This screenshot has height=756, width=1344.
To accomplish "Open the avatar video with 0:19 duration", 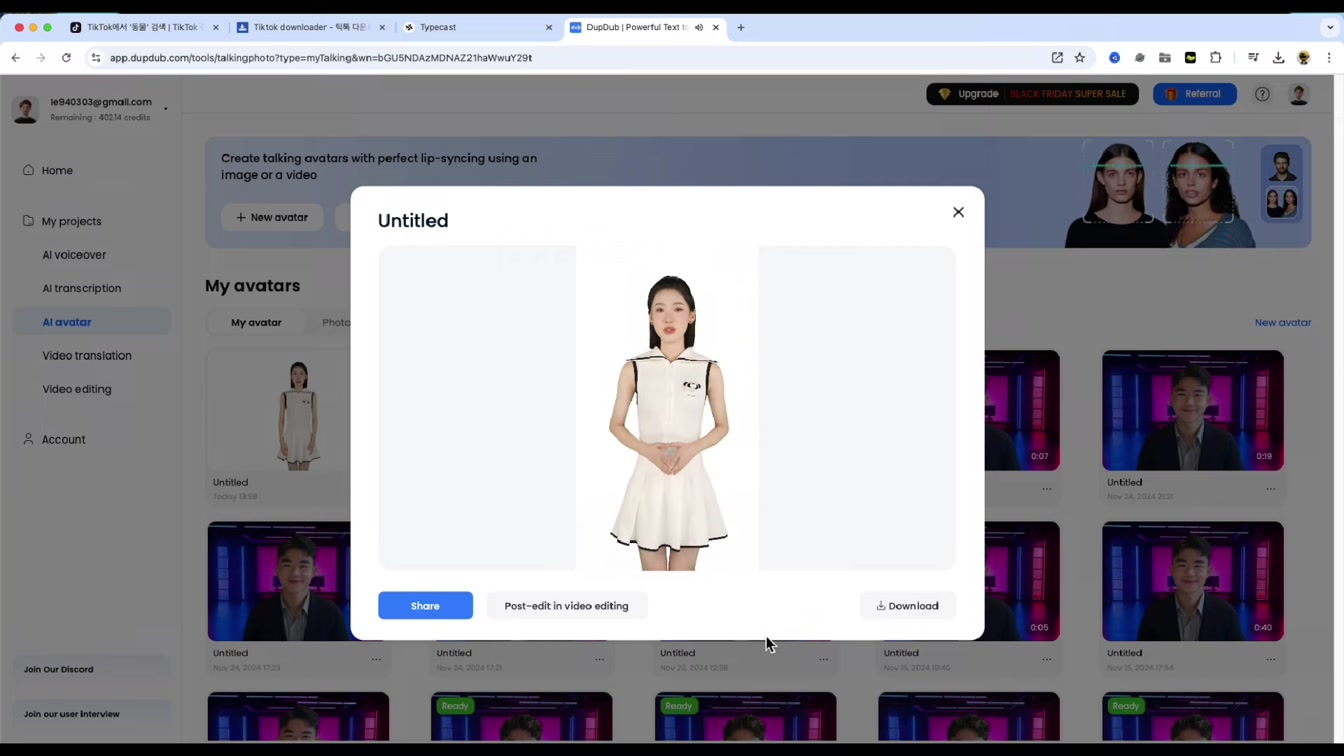I will (1193, 411).
